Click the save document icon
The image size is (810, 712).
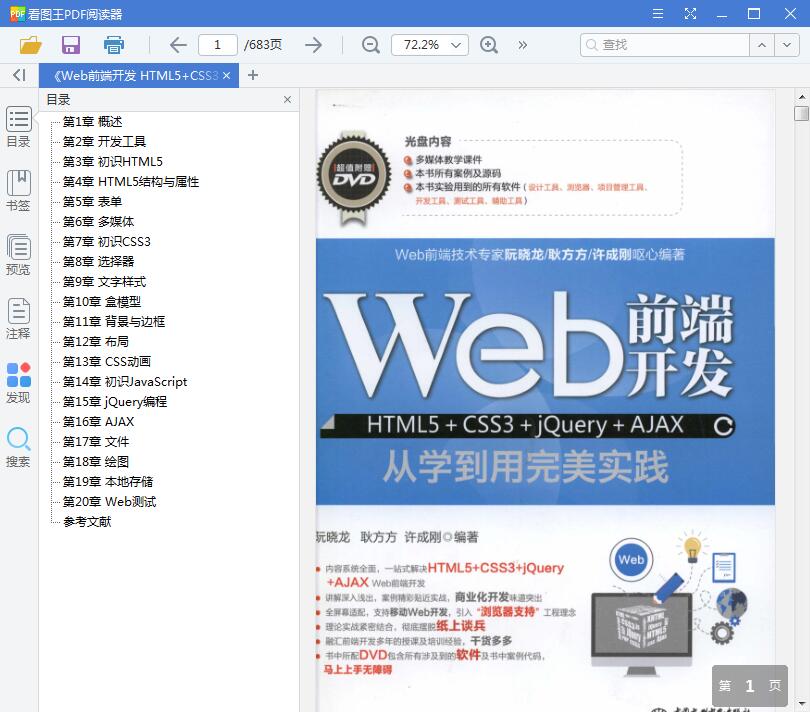pyautogui.click(x=71, y=45)
